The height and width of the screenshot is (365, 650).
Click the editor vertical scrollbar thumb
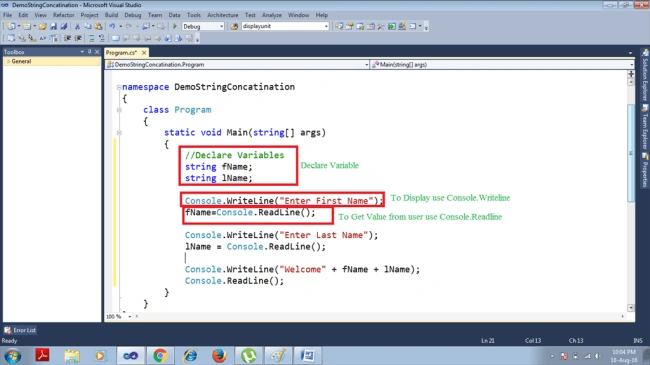(631, 153)
